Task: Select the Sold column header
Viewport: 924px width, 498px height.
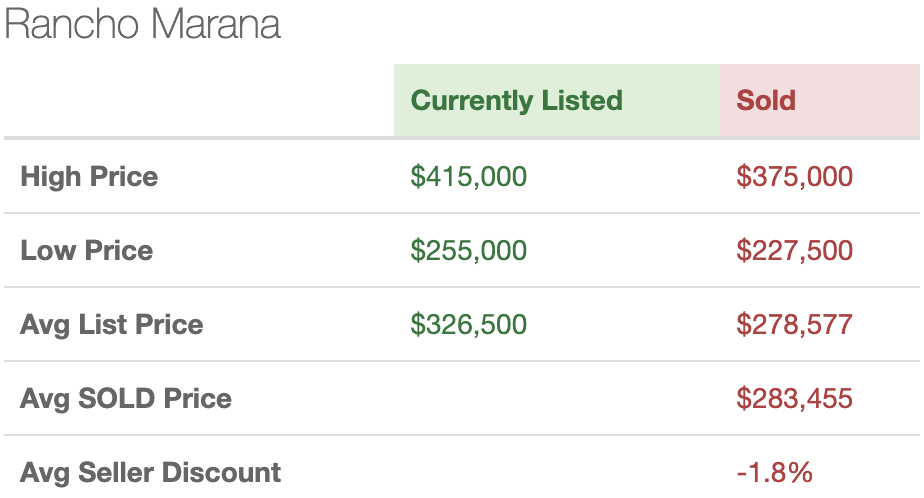Action: point(765,100)
